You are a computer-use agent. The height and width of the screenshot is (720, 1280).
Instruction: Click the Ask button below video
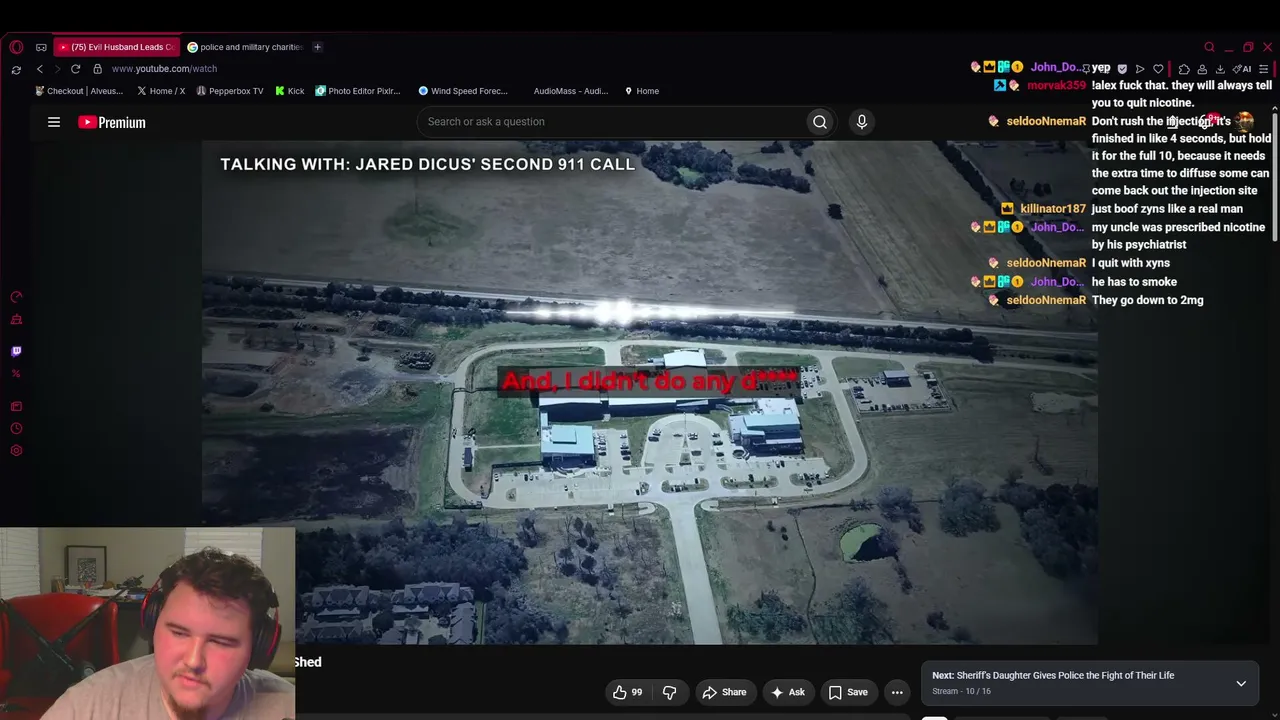787,692
